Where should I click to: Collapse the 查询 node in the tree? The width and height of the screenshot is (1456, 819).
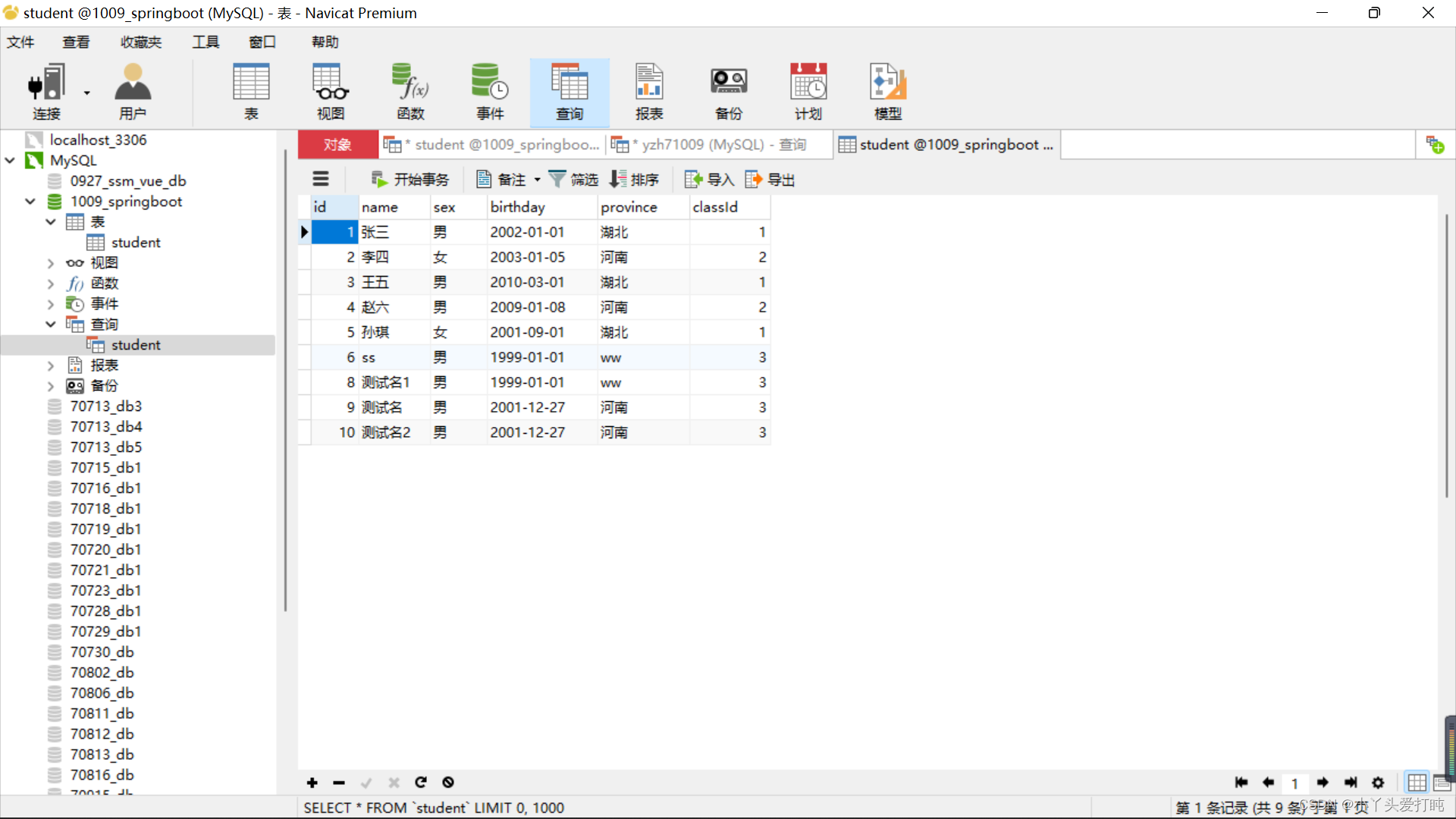click(x=51, y=324)
